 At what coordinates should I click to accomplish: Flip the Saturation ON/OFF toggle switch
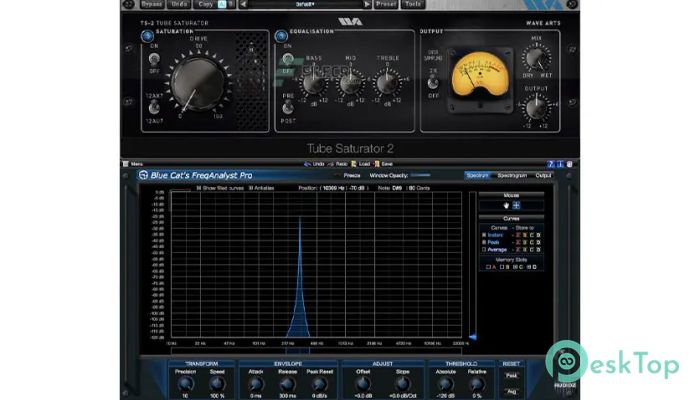154,58
